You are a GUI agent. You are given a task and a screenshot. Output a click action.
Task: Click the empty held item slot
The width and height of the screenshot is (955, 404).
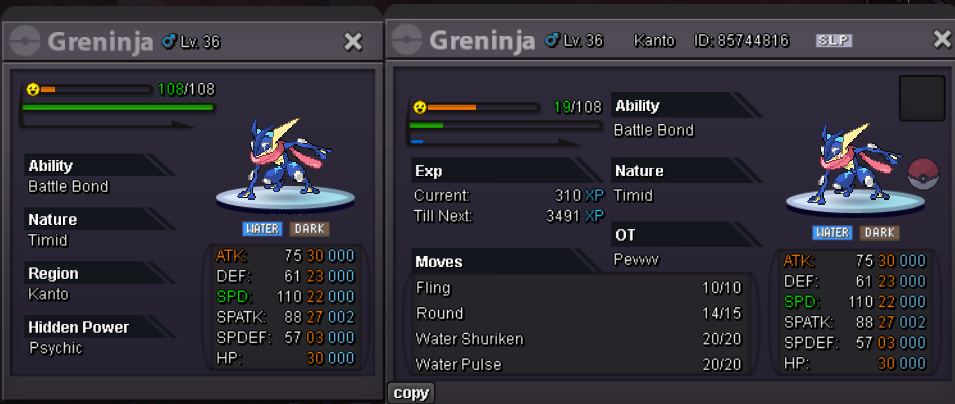pos(922,98)
